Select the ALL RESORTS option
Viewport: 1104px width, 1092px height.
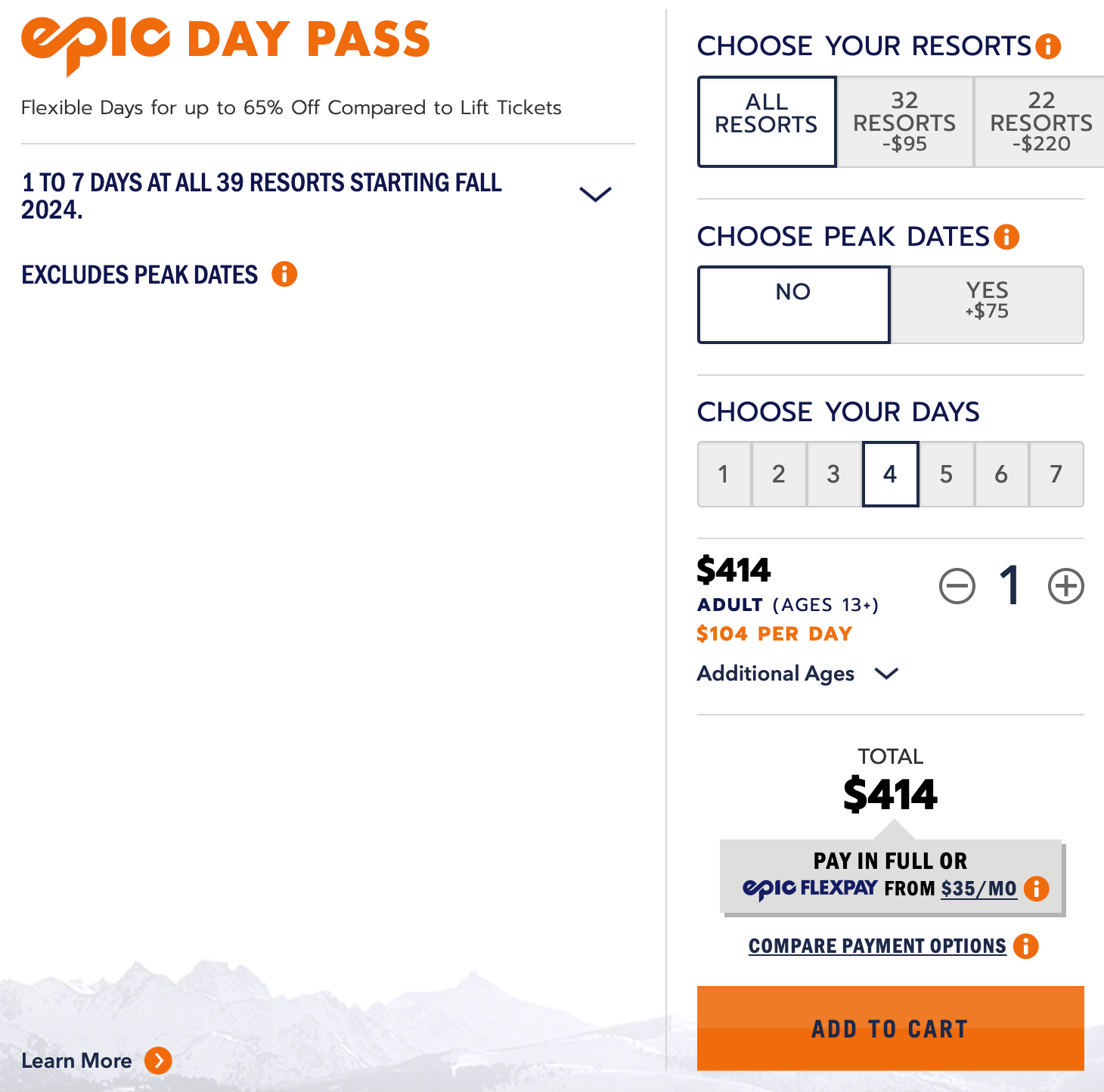(x=766, y=121)
